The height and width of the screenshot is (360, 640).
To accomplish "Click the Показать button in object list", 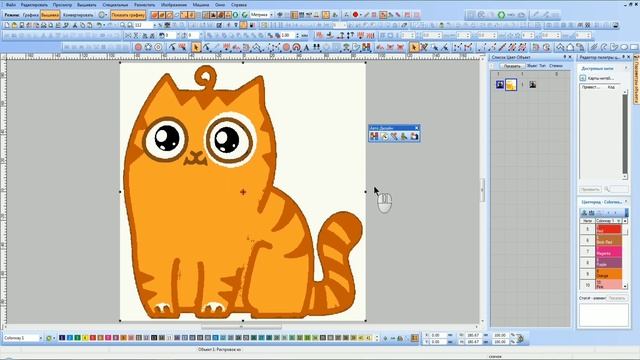I will pos(512,66).
